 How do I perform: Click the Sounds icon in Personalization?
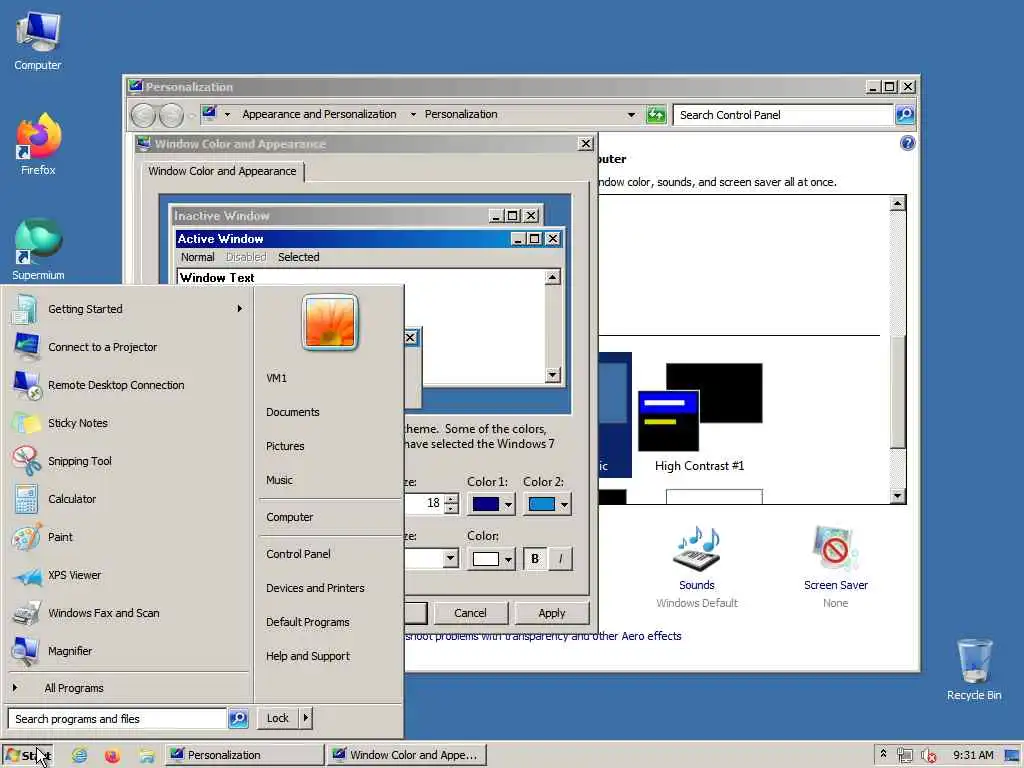point(697,549)
